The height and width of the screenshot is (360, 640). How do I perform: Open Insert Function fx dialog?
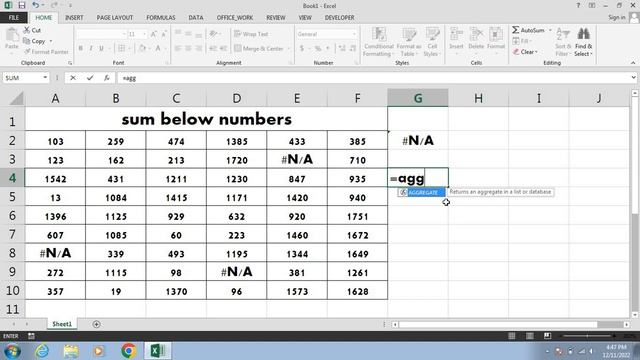[107, 78]
